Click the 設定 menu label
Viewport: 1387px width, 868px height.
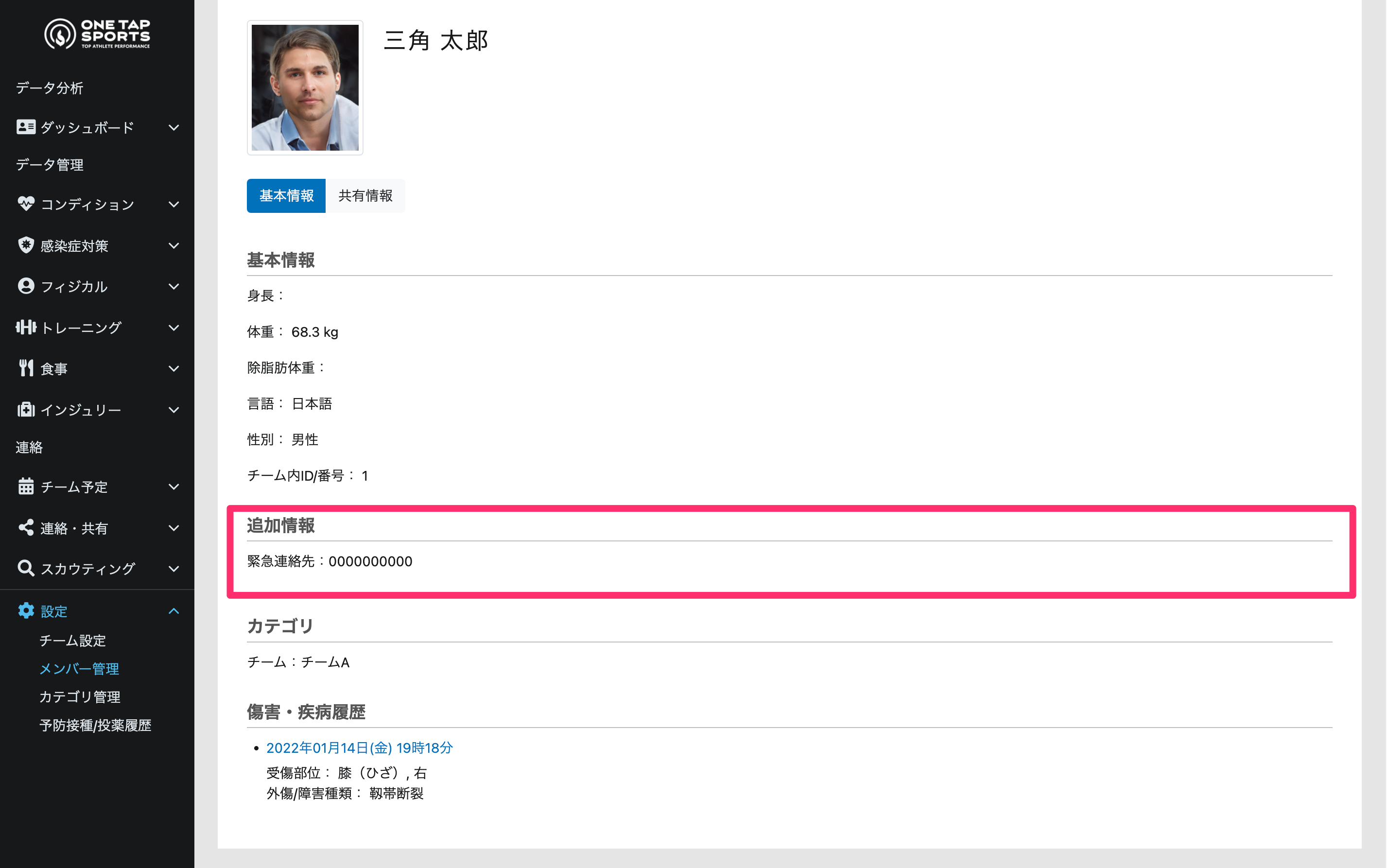coord(54,611)
